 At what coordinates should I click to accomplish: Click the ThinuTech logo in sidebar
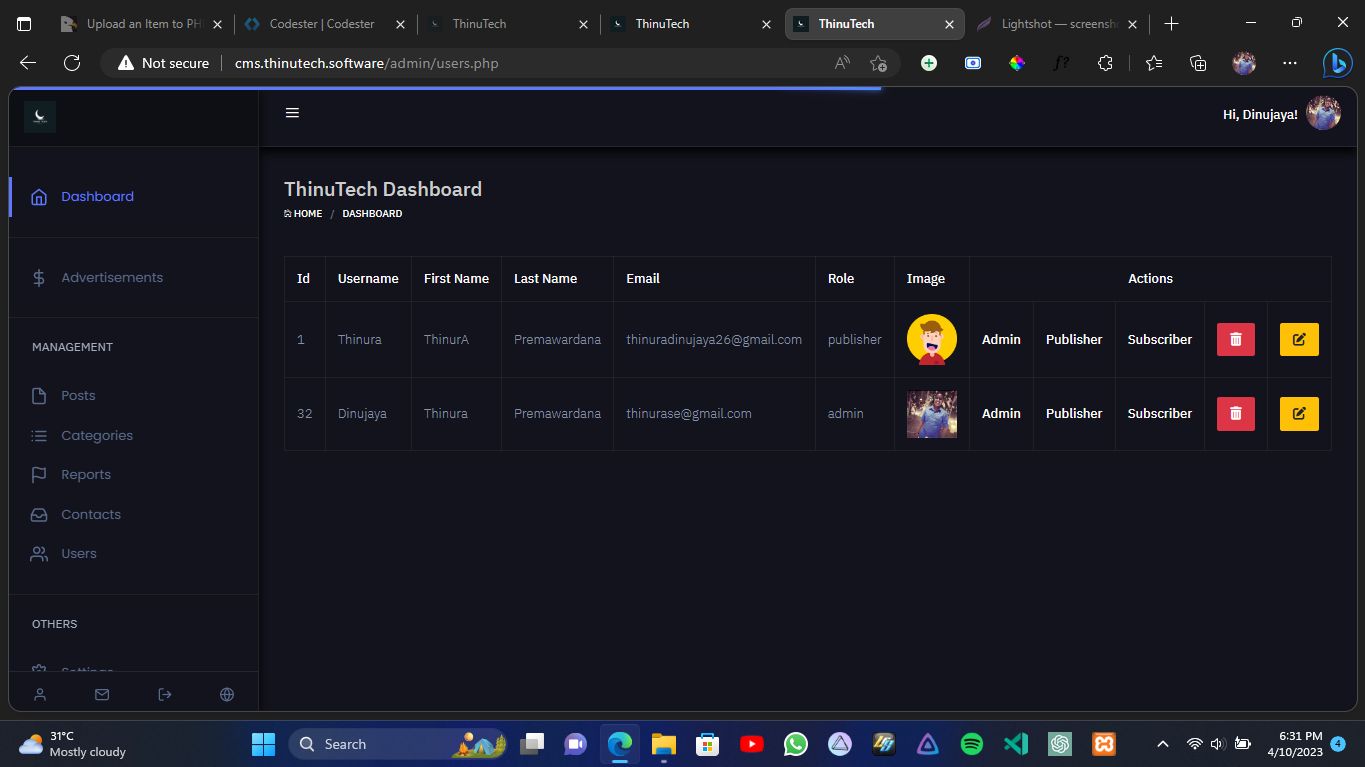(x=40, y=117)
